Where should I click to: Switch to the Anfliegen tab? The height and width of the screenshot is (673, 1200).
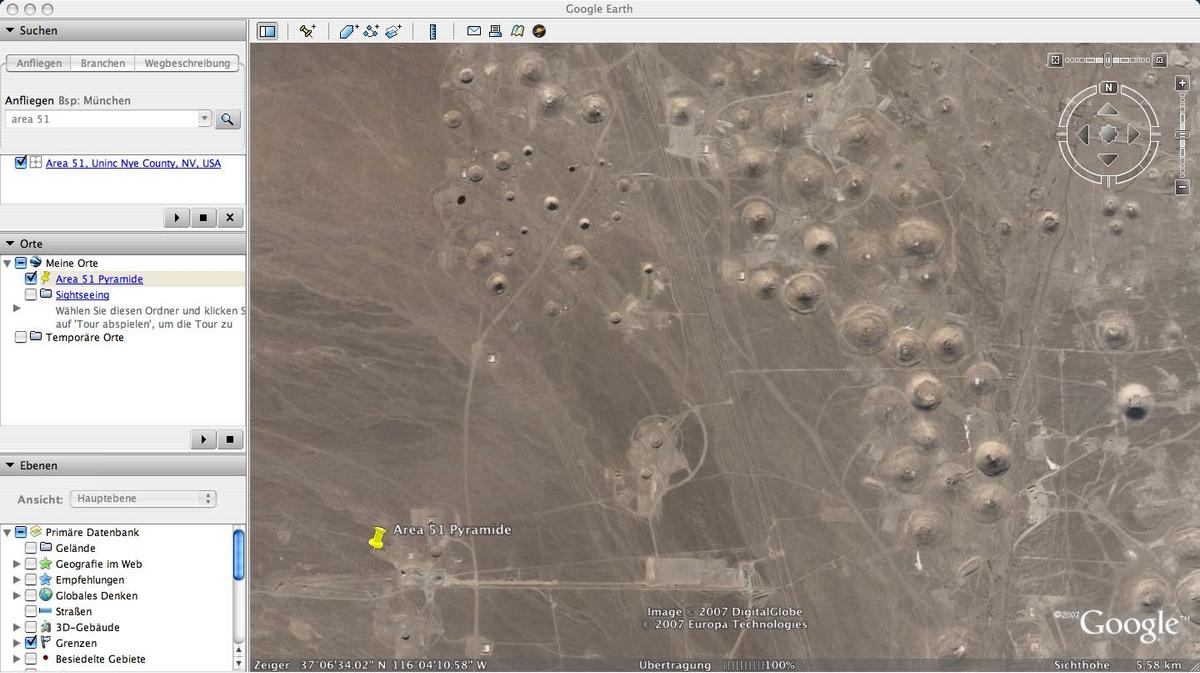(x=39, y=63)
